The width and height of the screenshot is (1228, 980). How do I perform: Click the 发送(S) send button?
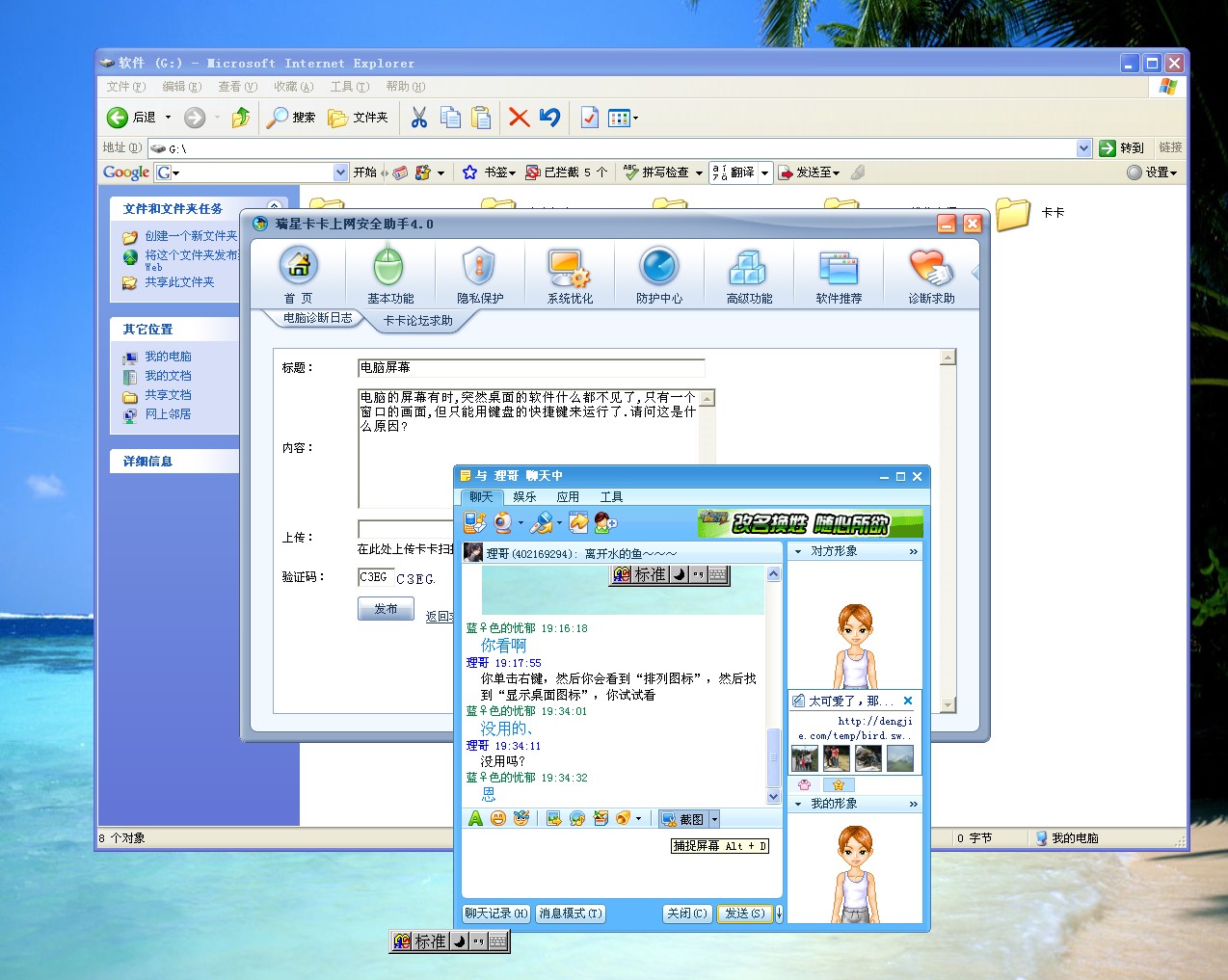point(744,914)
